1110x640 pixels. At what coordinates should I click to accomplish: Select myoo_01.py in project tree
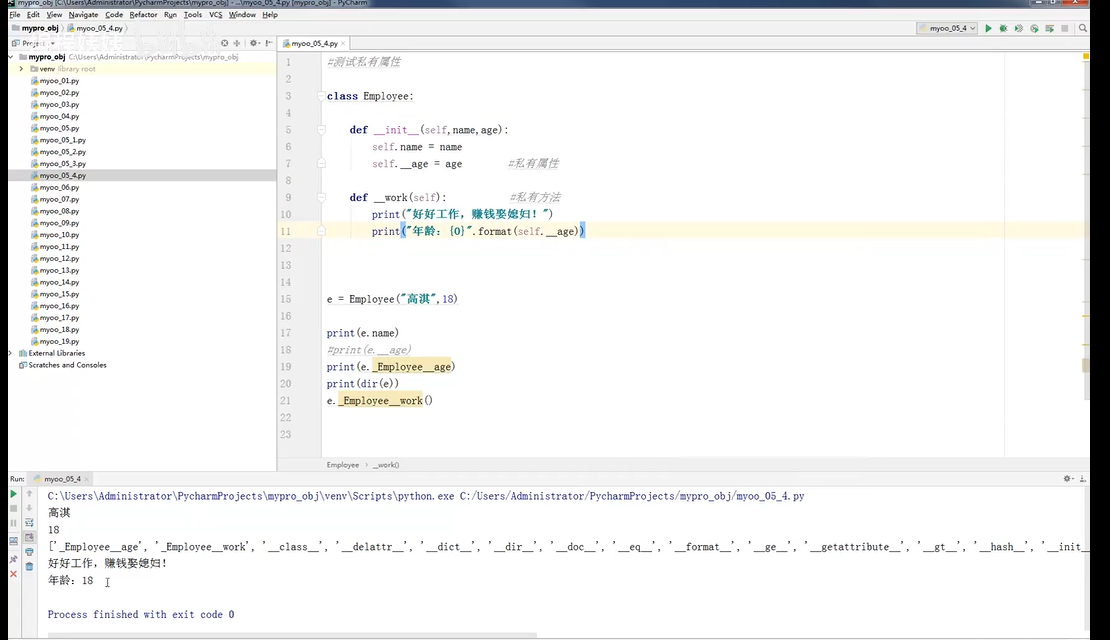[x=59, y=81]
